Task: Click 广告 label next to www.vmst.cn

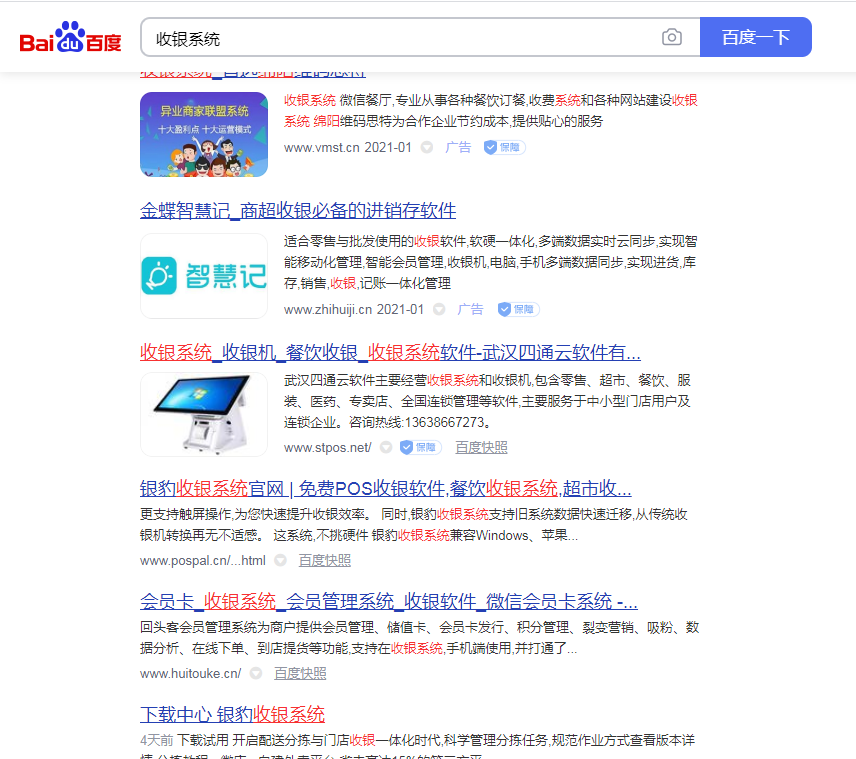Action: (x=458, y=147)
